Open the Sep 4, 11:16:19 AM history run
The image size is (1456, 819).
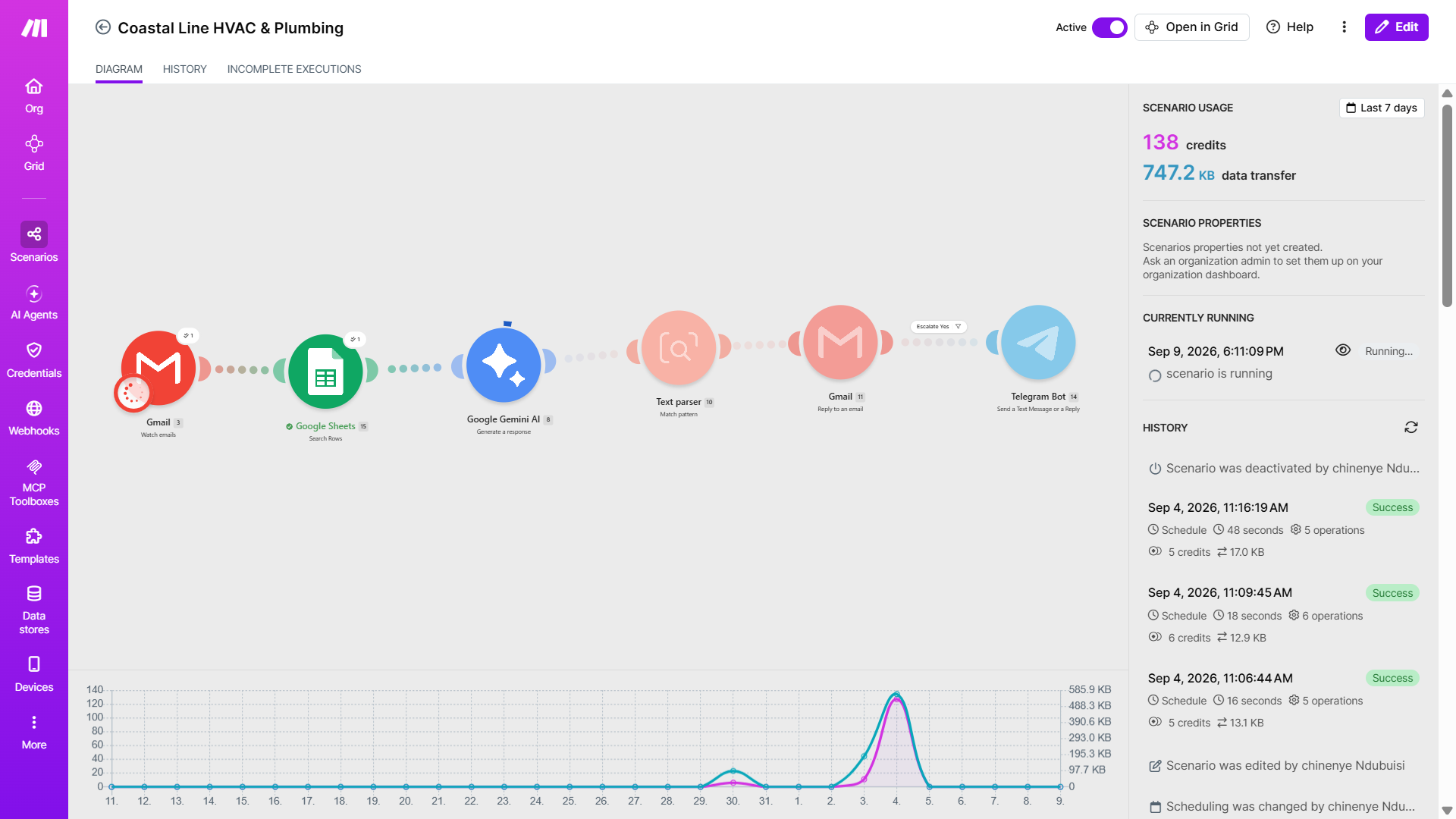(x=1283, y=529)
